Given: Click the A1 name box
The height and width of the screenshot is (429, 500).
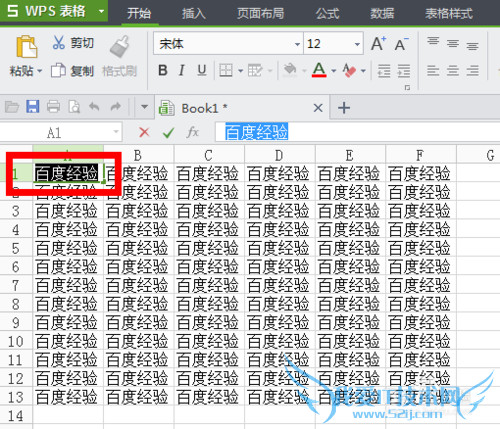Looking at the screenshot, I should (x=54, y=133).
